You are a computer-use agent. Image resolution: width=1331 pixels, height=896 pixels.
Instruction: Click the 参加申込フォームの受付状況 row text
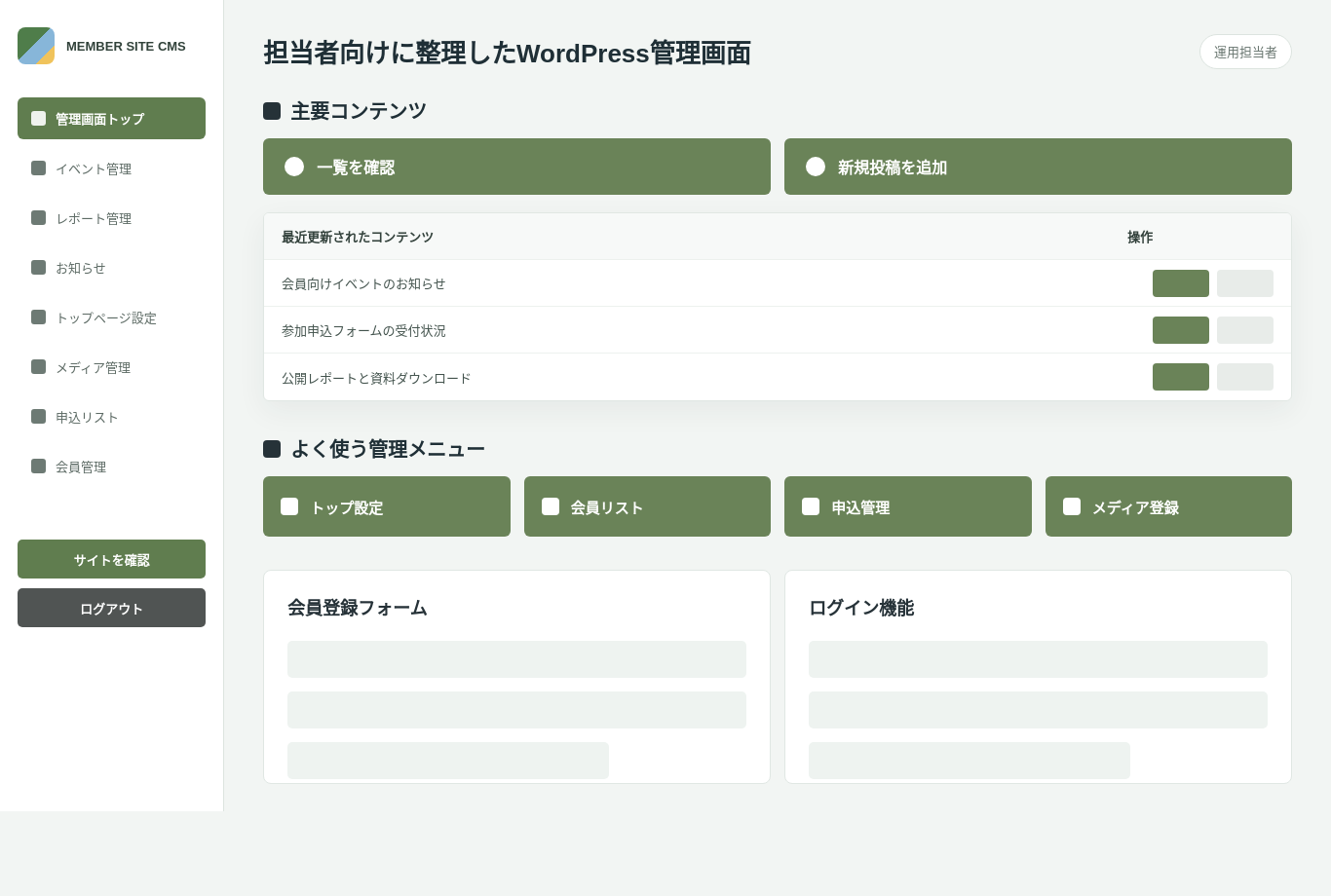pyautogui.click(x=363, y=330)
